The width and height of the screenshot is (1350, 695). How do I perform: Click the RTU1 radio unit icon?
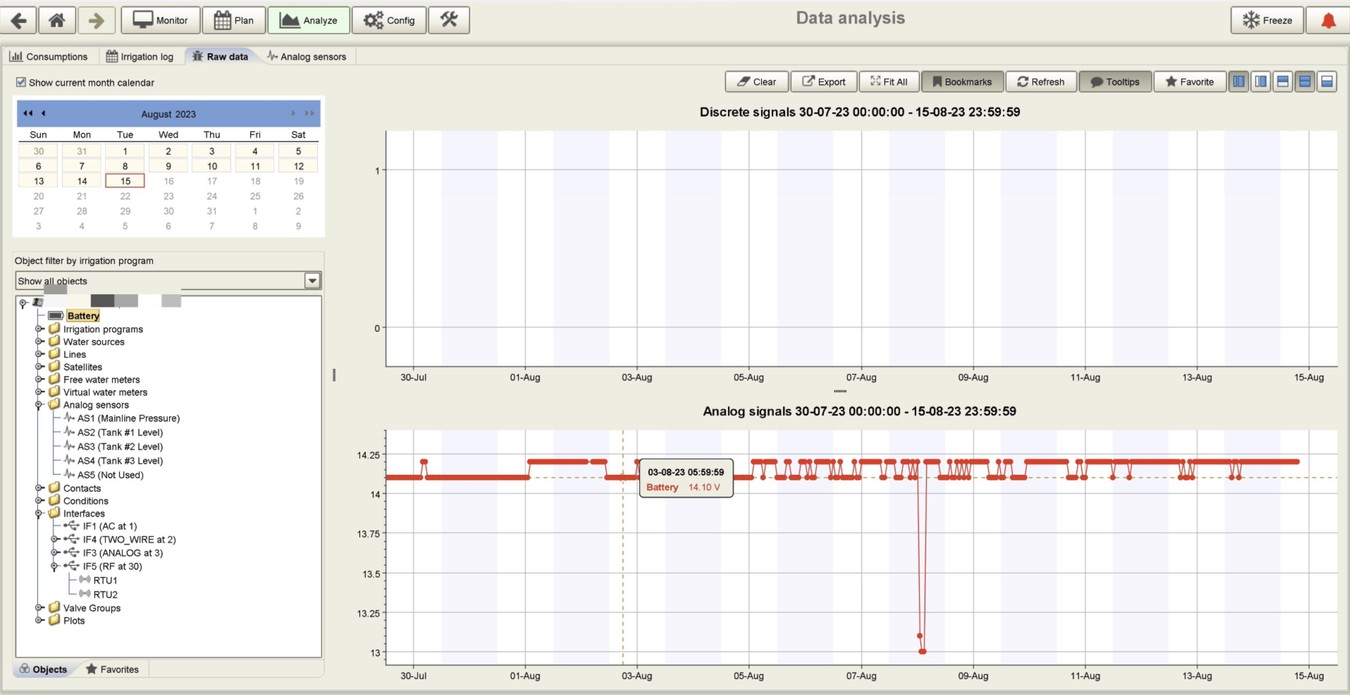85,580
